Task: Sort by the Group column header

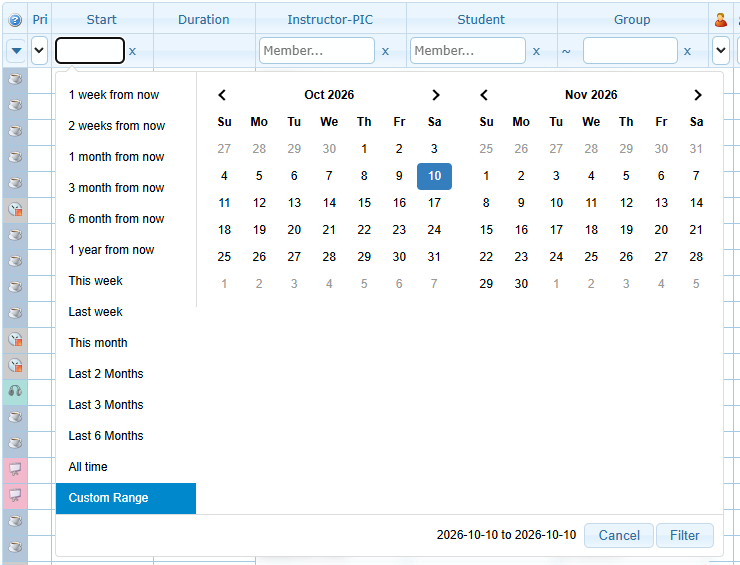Action: (632, 19)
